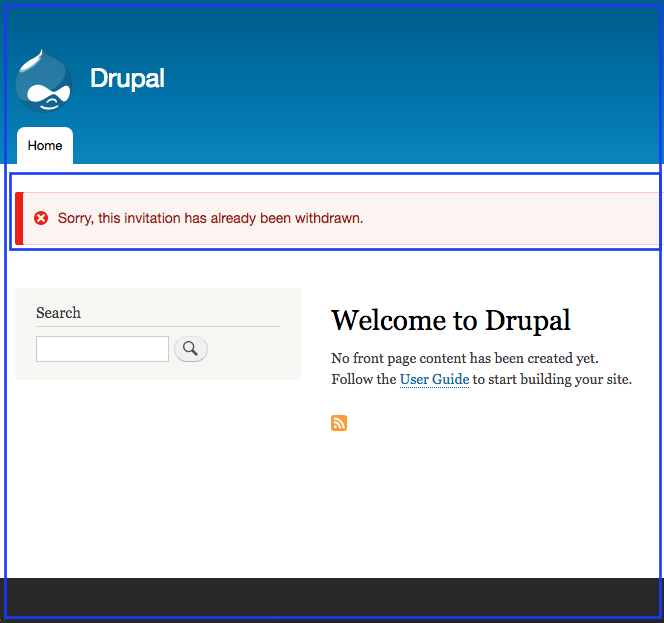Click the 'Sorry, this invitation has already been withdrawn.' message
Screen dimensions: 664x623
point(210,218)
